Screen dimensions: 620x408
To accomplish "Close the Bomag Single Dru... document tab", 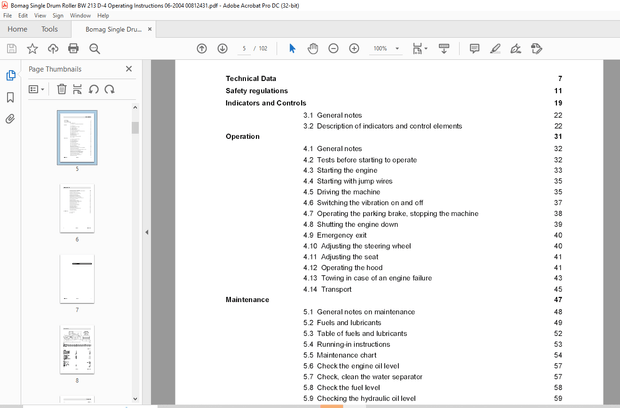I will [x=150, y=29].
